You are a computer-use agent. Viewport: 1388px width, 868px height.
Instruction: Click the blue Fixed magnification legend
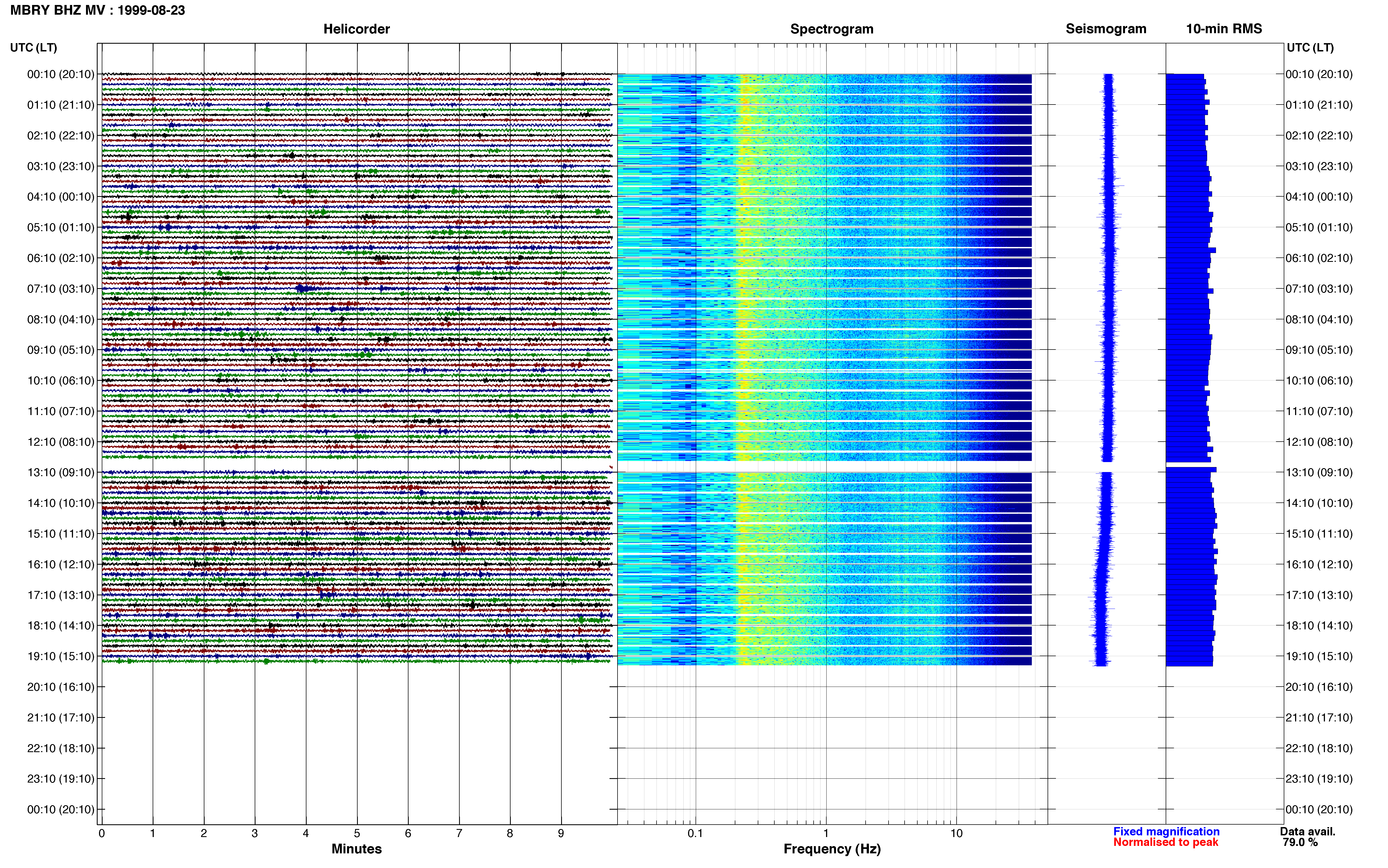click(x=1166, y=832)
